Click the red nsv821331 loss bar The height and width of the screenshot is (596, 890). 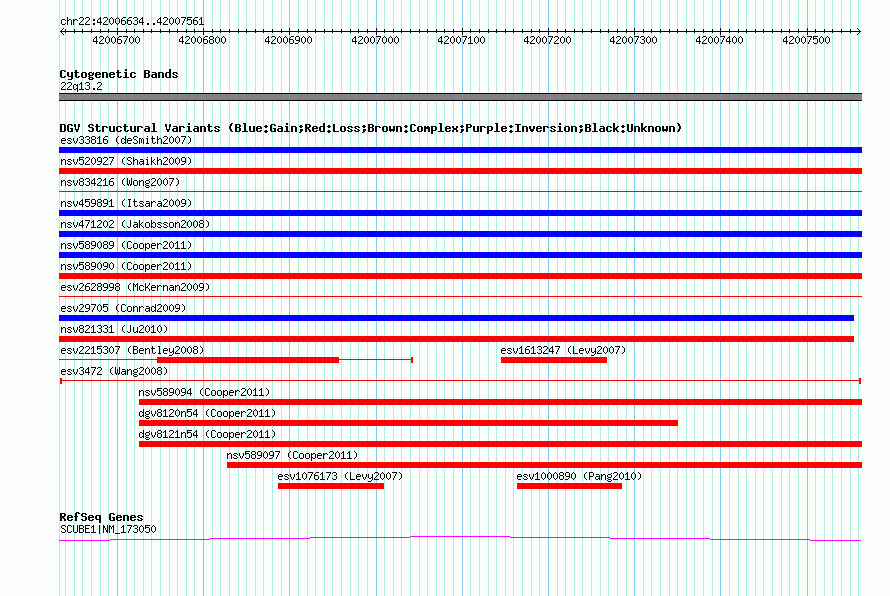click(456, 339)
